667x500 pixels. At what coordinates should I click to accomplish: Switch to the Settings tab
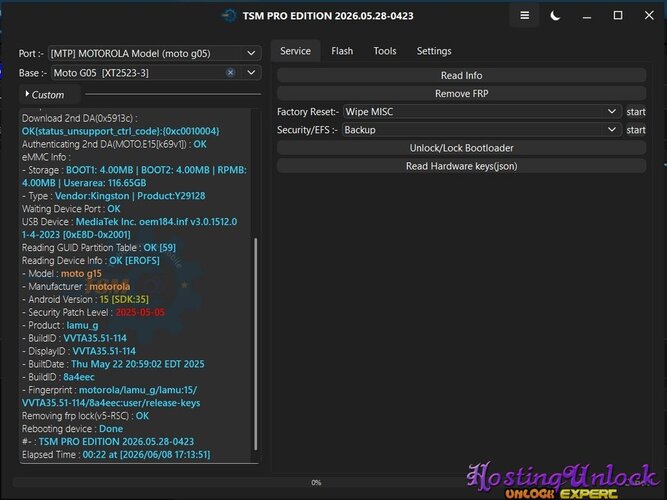pos(434,51)
